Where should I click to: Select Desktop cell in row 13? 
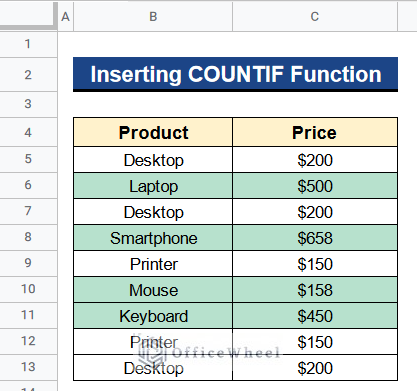153,368
